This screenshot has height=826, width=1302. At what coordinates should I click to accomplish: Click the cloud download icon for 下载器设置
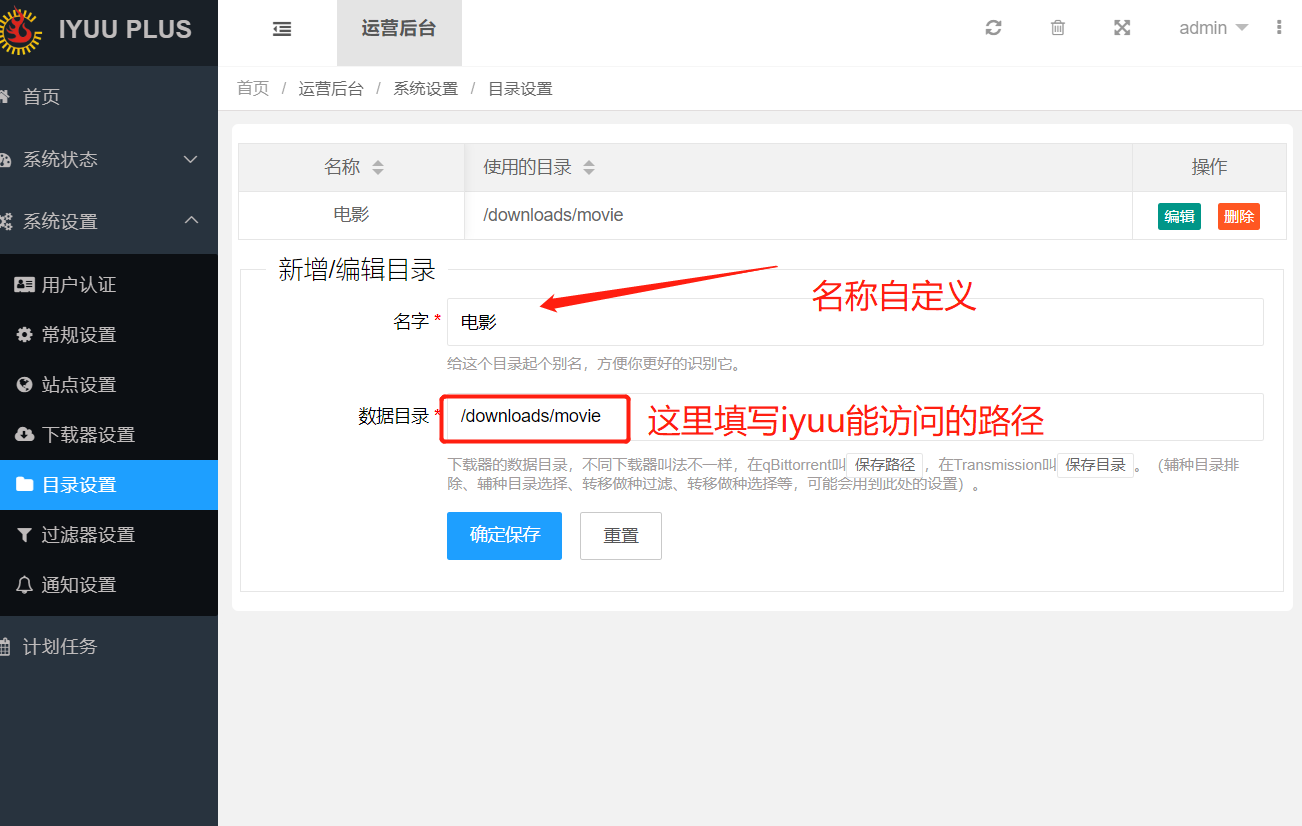pyautogui.click(x=25, y=435)
